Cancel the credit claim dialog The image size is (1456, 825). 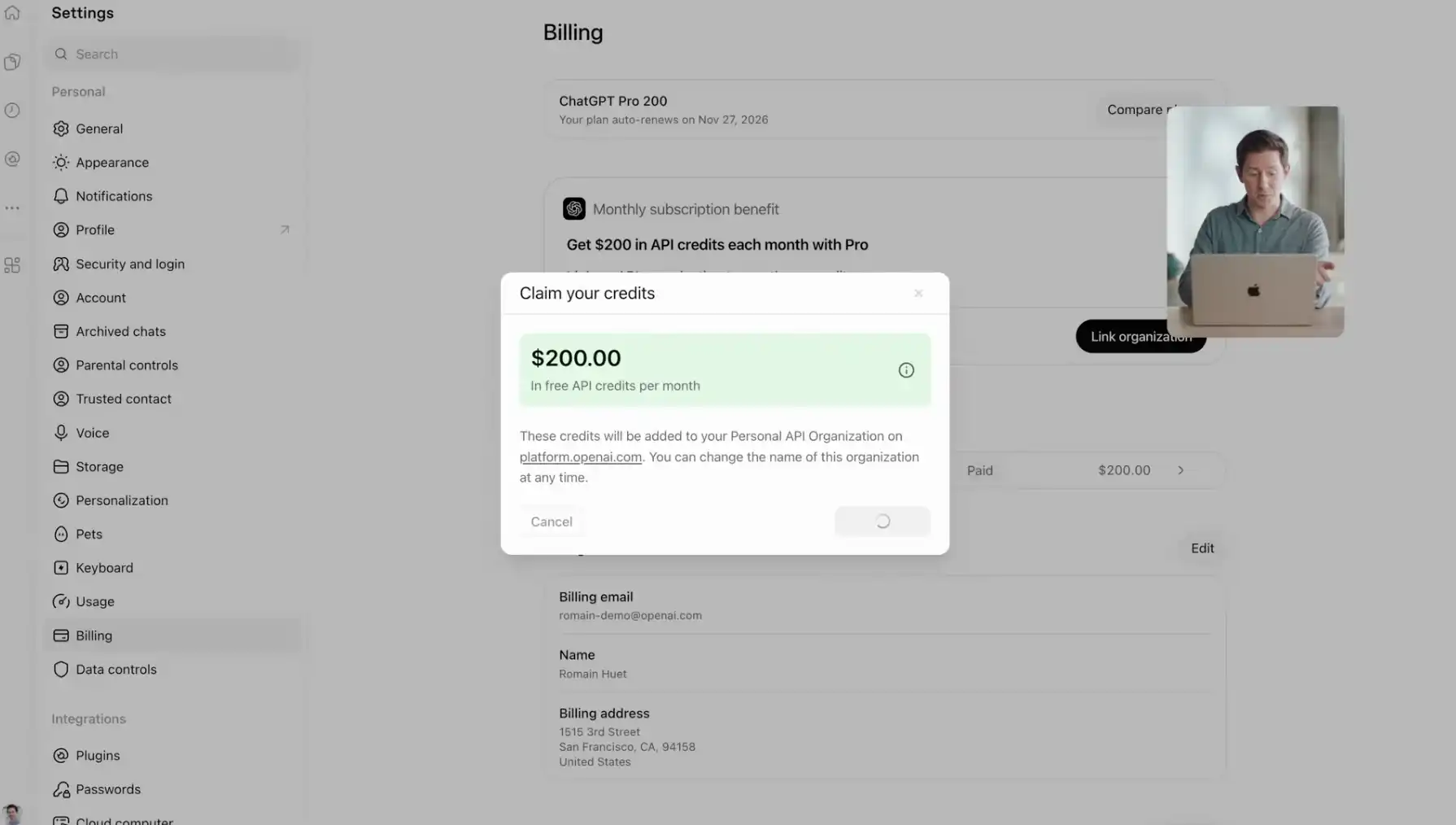tap(551, 522)
